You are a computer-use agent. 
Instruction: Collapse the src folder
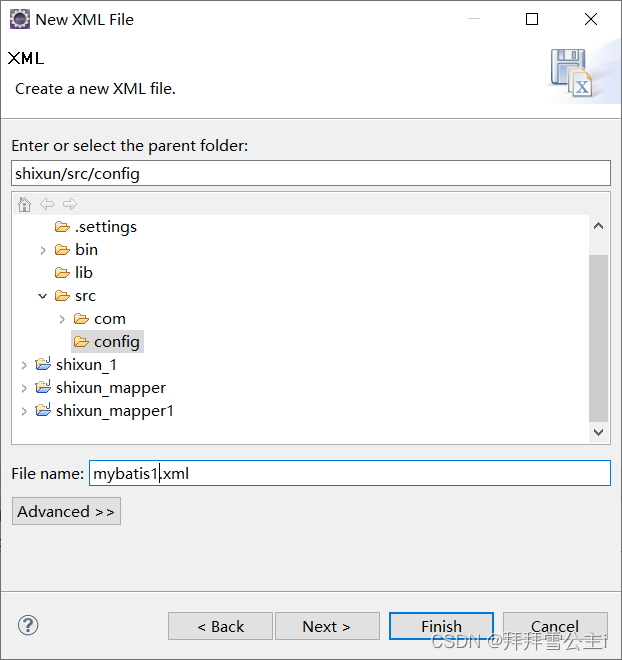pyautogui.click(x=43, y=296)
